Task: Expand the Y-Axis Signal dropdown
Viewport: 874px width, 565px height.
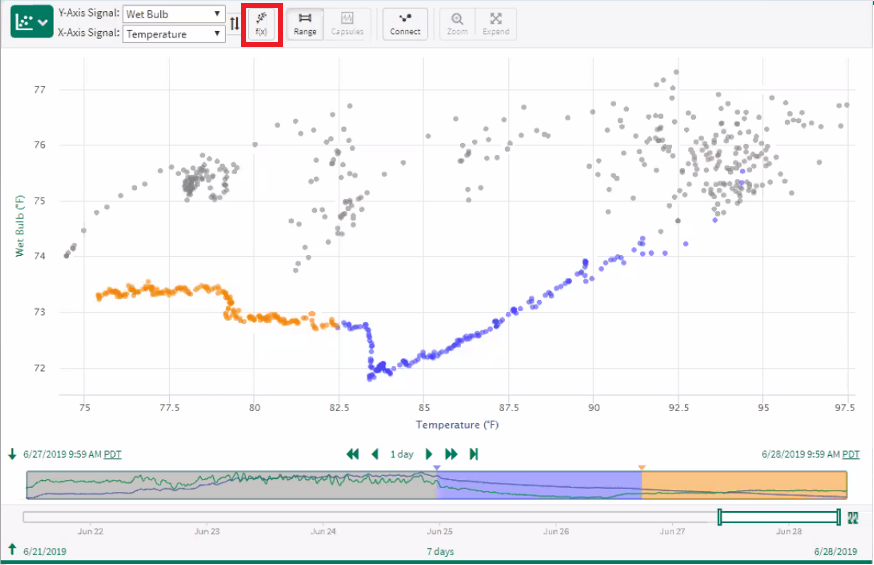Action: click(x=173, y=14)
